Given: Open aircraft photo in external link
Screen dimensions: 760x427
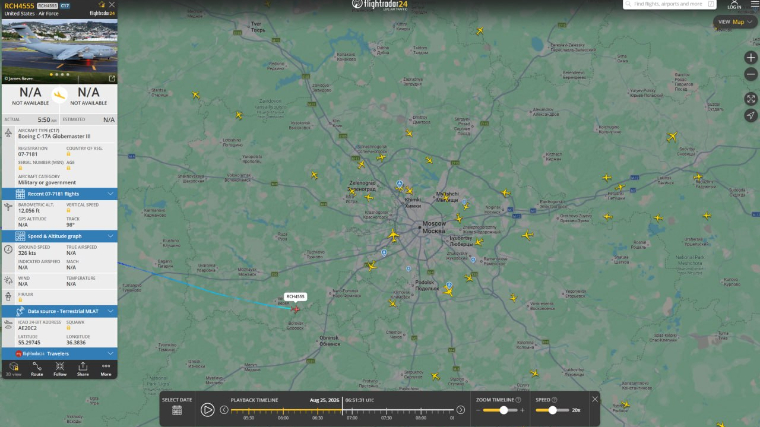Looking at the screenshot, I should [x=112, y=79].
